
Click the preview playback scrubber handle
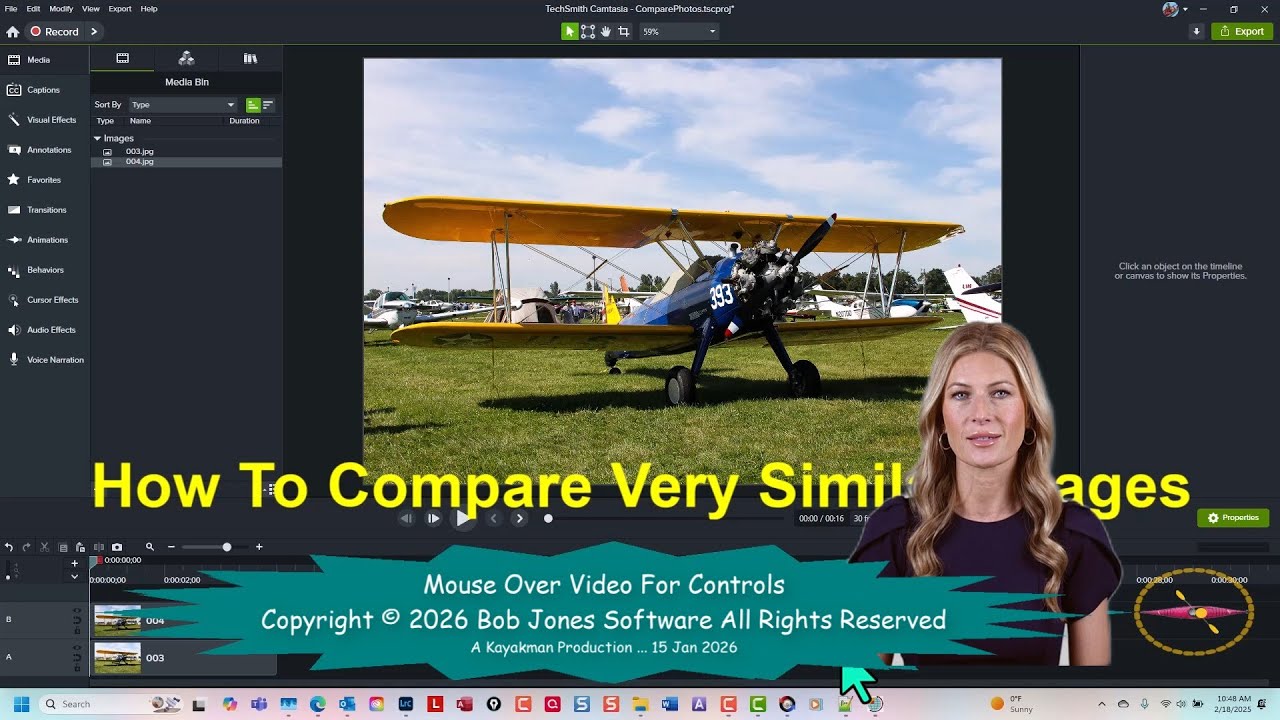click(x=548, y=518)
